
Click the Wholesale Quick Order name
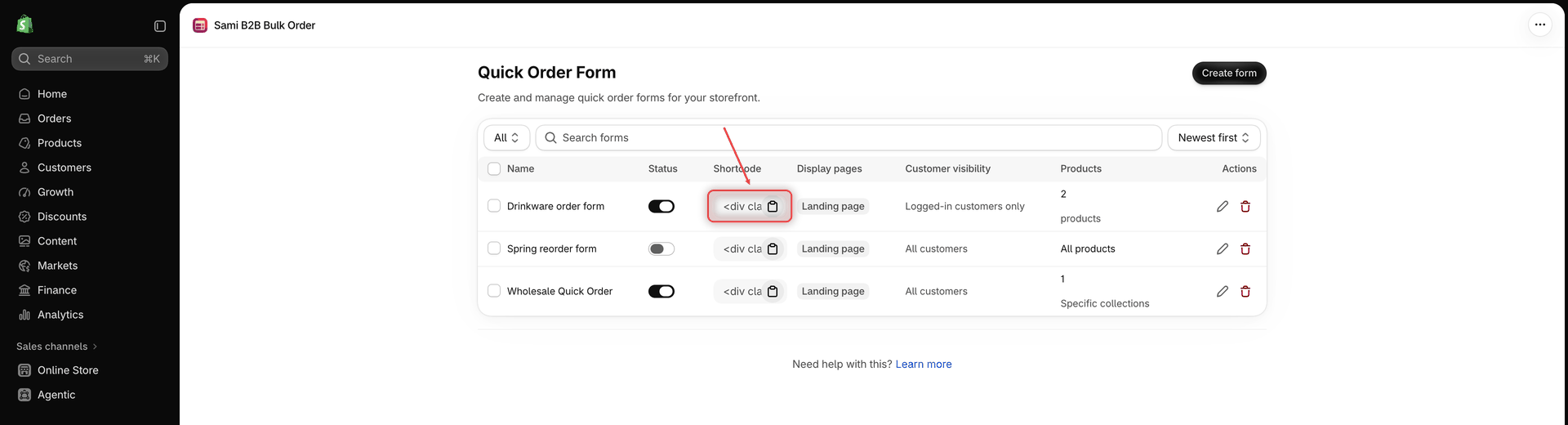559,291
